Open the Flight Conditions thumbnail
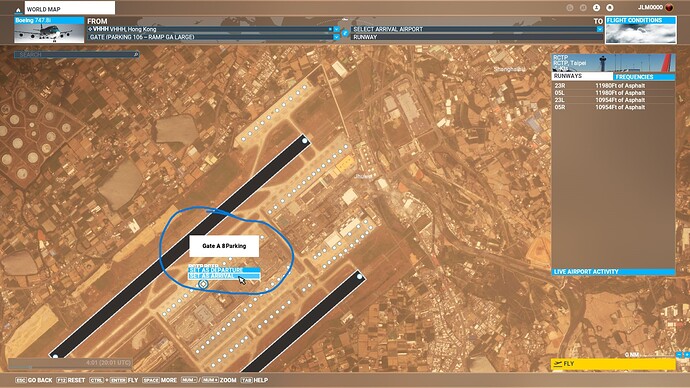Screen dimensions: 690x388 (x=641, y=30)
